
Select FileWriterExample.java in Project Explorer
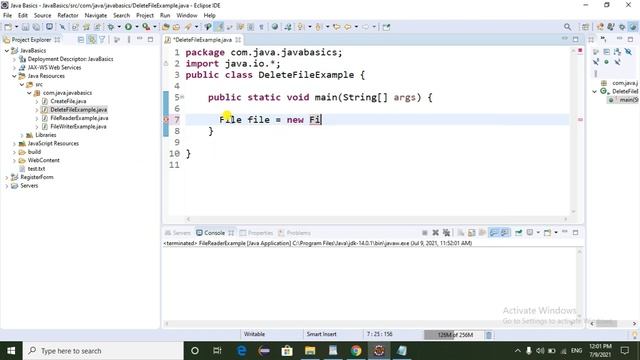tap(78, 127)
